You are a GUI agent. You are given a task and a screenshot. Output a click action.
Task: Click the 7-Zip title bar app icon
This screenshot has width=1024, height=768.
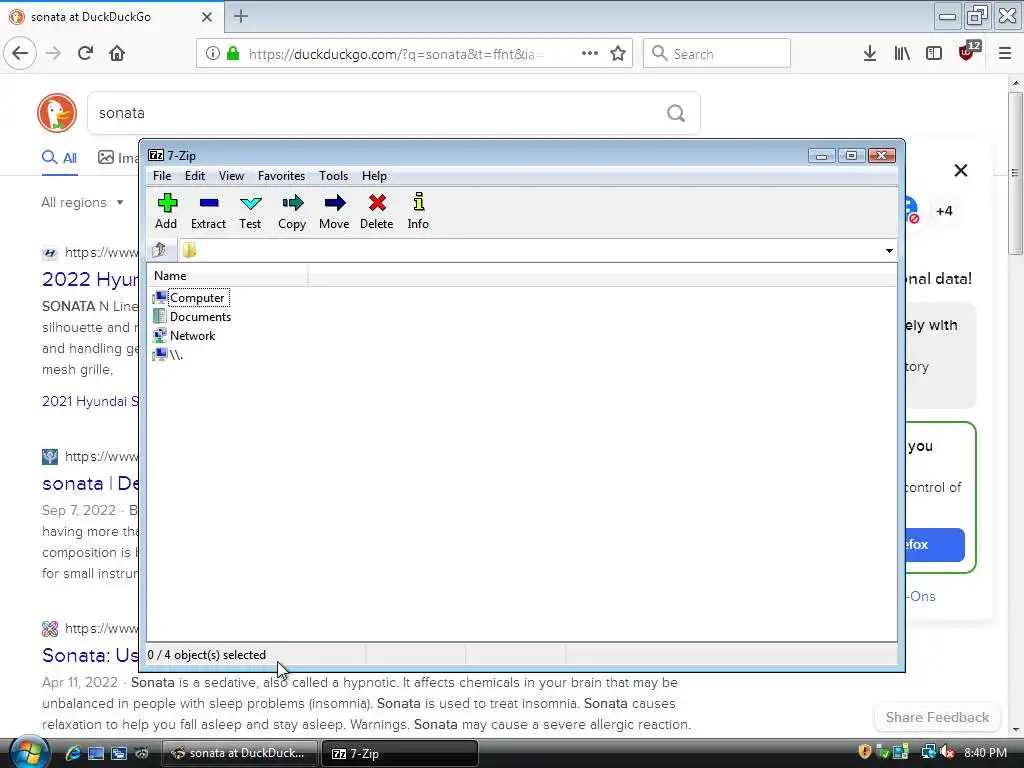[x=156, y=155]
